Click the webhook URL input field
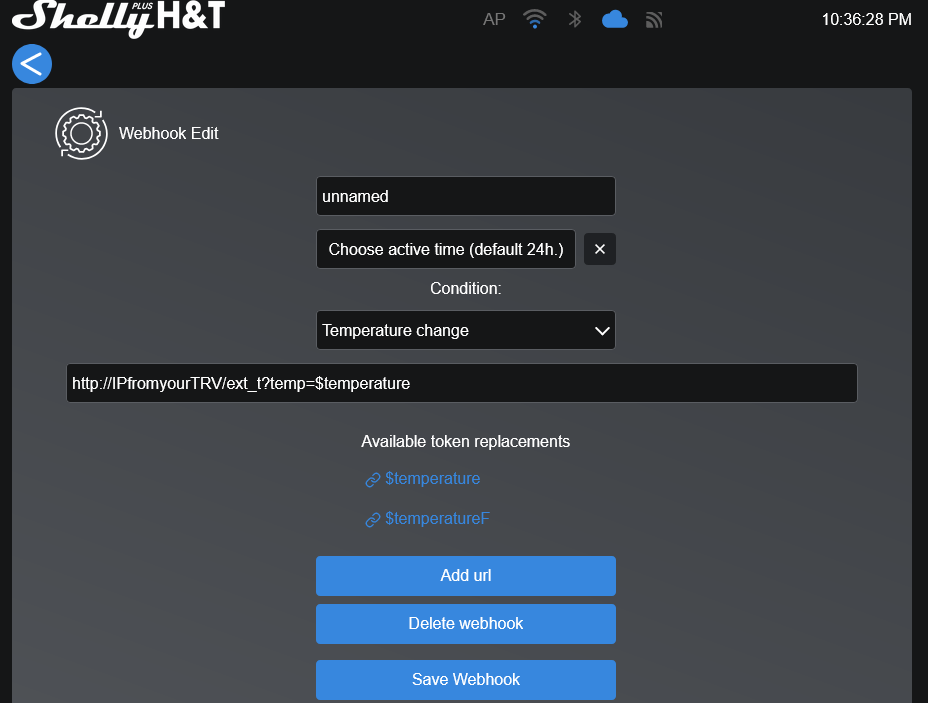Image resolution: width=928 pixels, height=703 pixels. [x=462, y=383]
